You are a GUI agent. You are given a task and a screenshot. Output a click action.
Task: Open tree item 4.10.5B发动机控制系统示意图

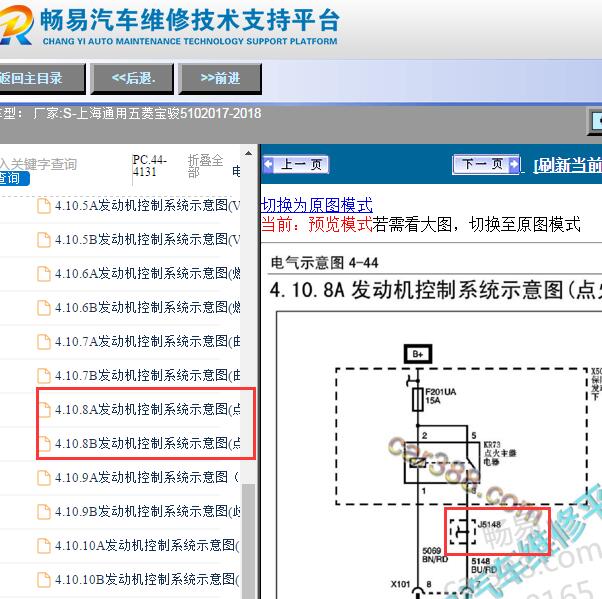tap(147, 240)
